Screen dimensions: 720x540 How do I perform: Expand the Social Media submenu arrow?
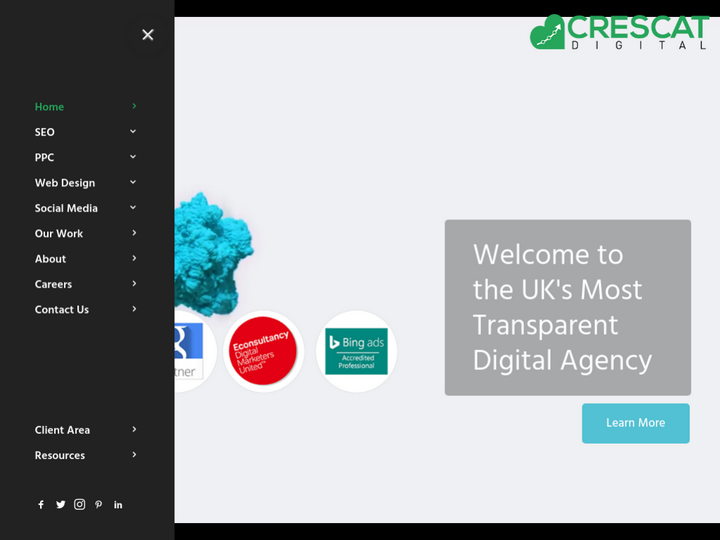coord(133,208)
